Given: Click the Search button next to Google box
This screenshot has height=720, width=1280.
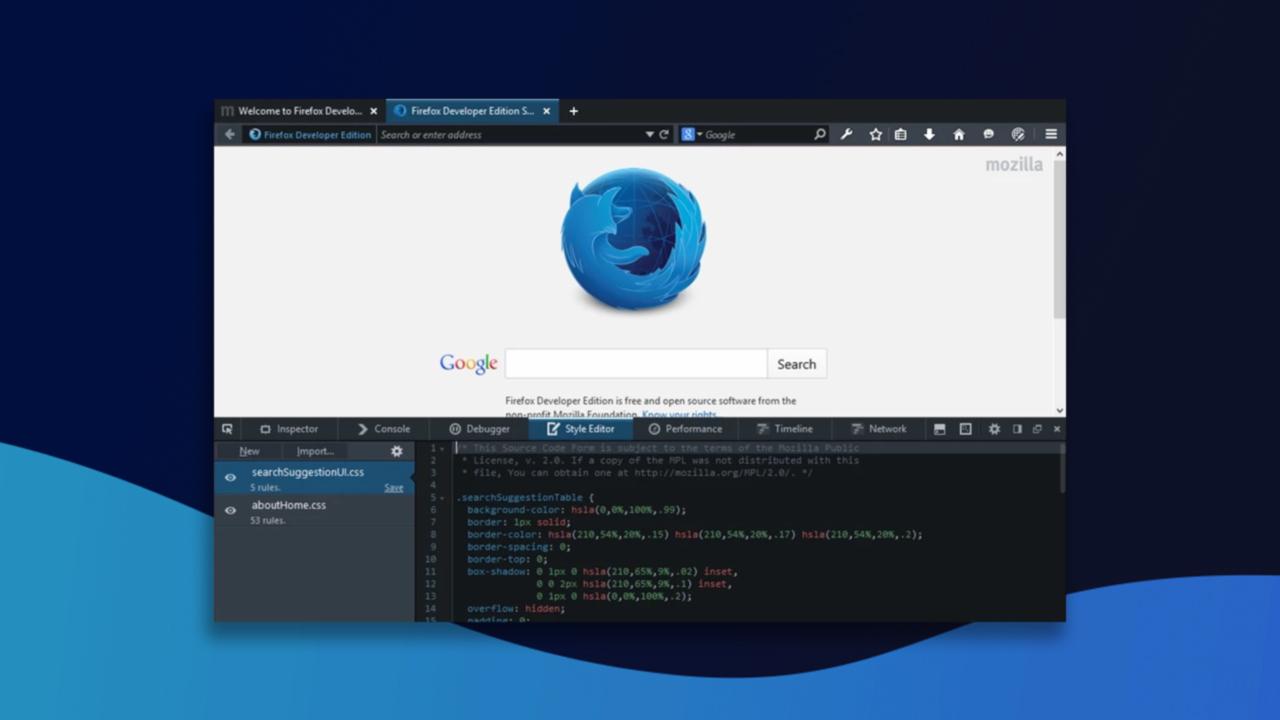Looking at the screenshot, I should [x=796, y=363].
